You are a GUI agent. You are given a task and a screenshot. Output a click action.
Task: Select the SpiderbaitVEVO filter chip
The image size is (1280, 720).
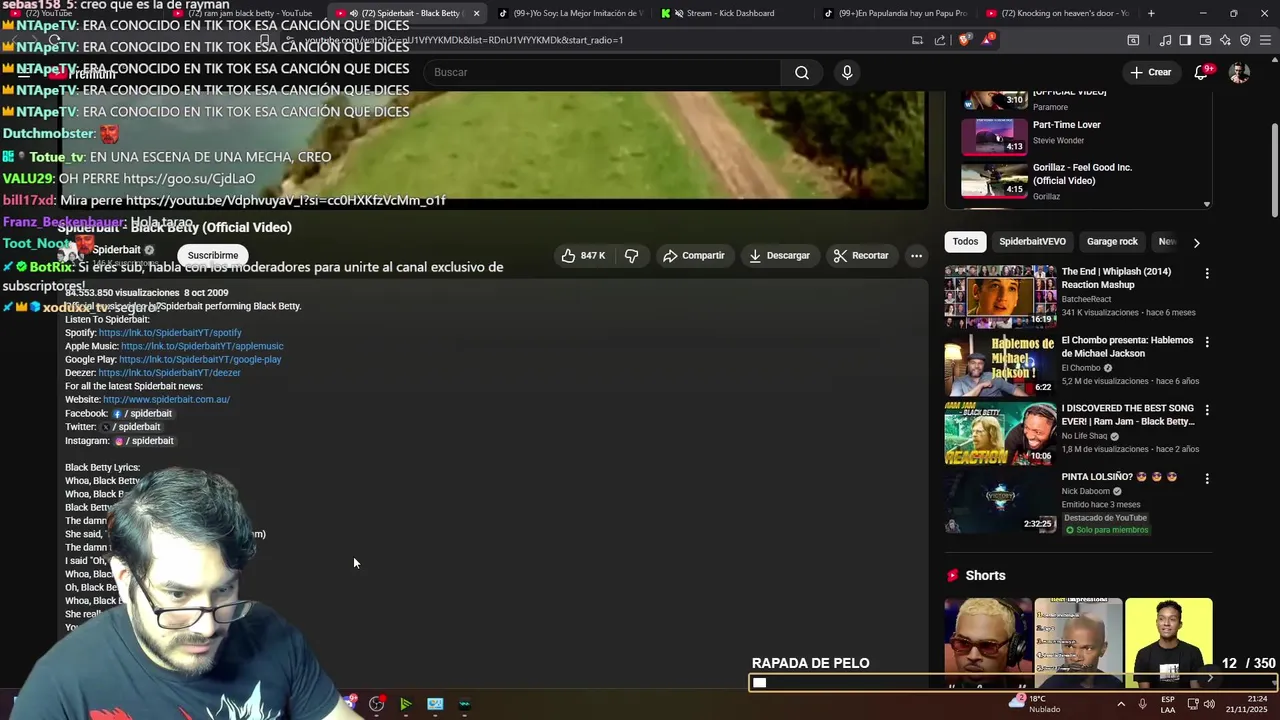pyautogui.click(x=1032, y=241)
